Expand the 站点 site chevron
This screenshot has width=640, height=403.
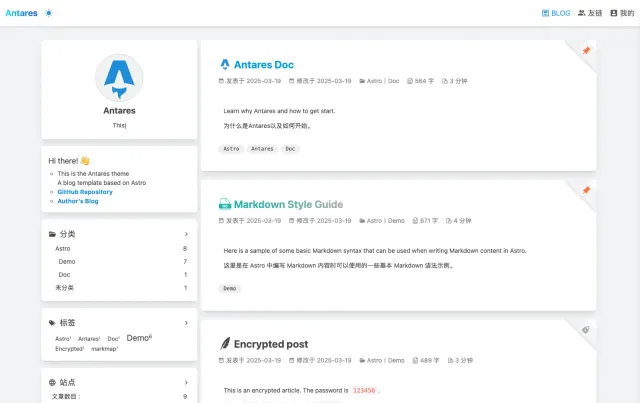(x=186, y=383)
